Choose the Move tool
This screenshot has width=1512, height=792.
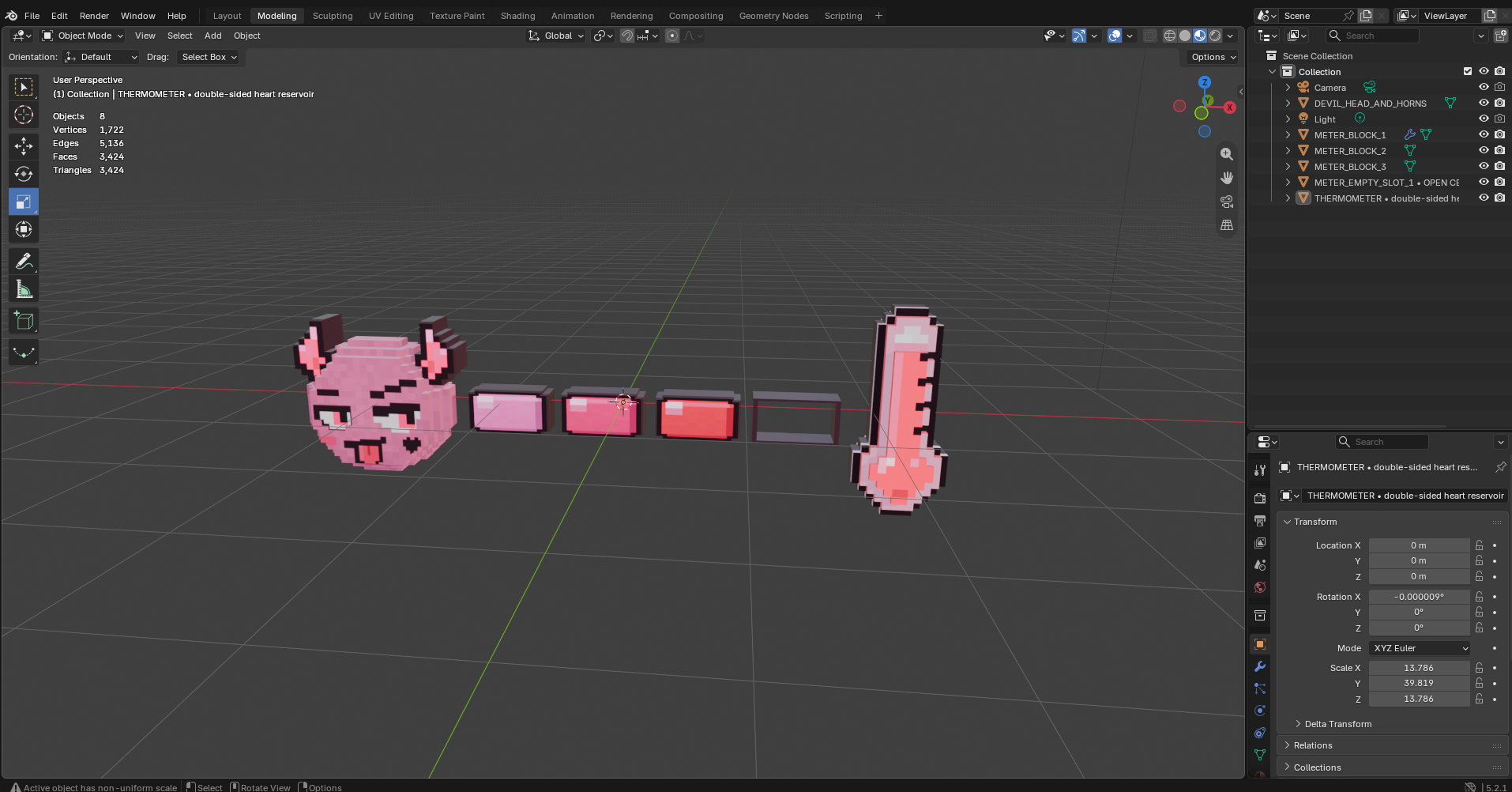pos(24,146)
